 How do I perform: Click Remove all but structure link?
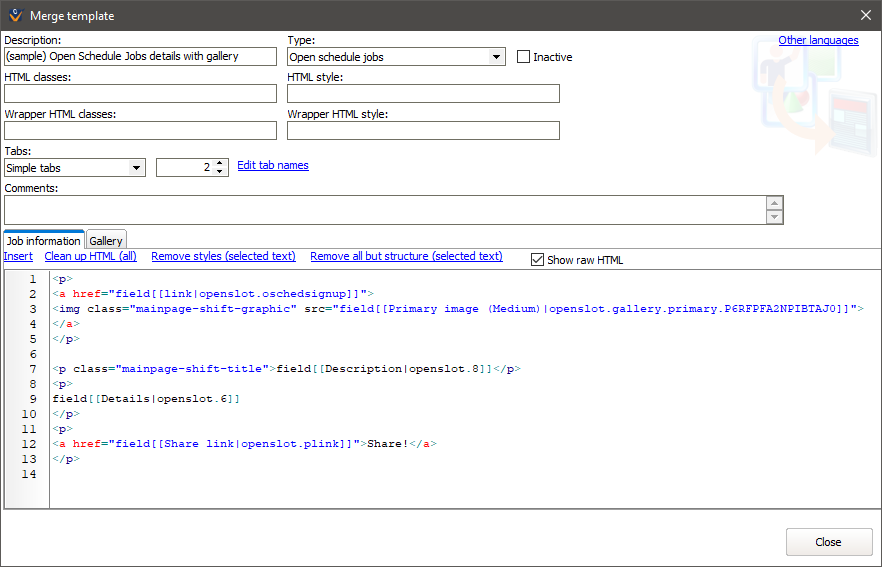pos(406,257)
